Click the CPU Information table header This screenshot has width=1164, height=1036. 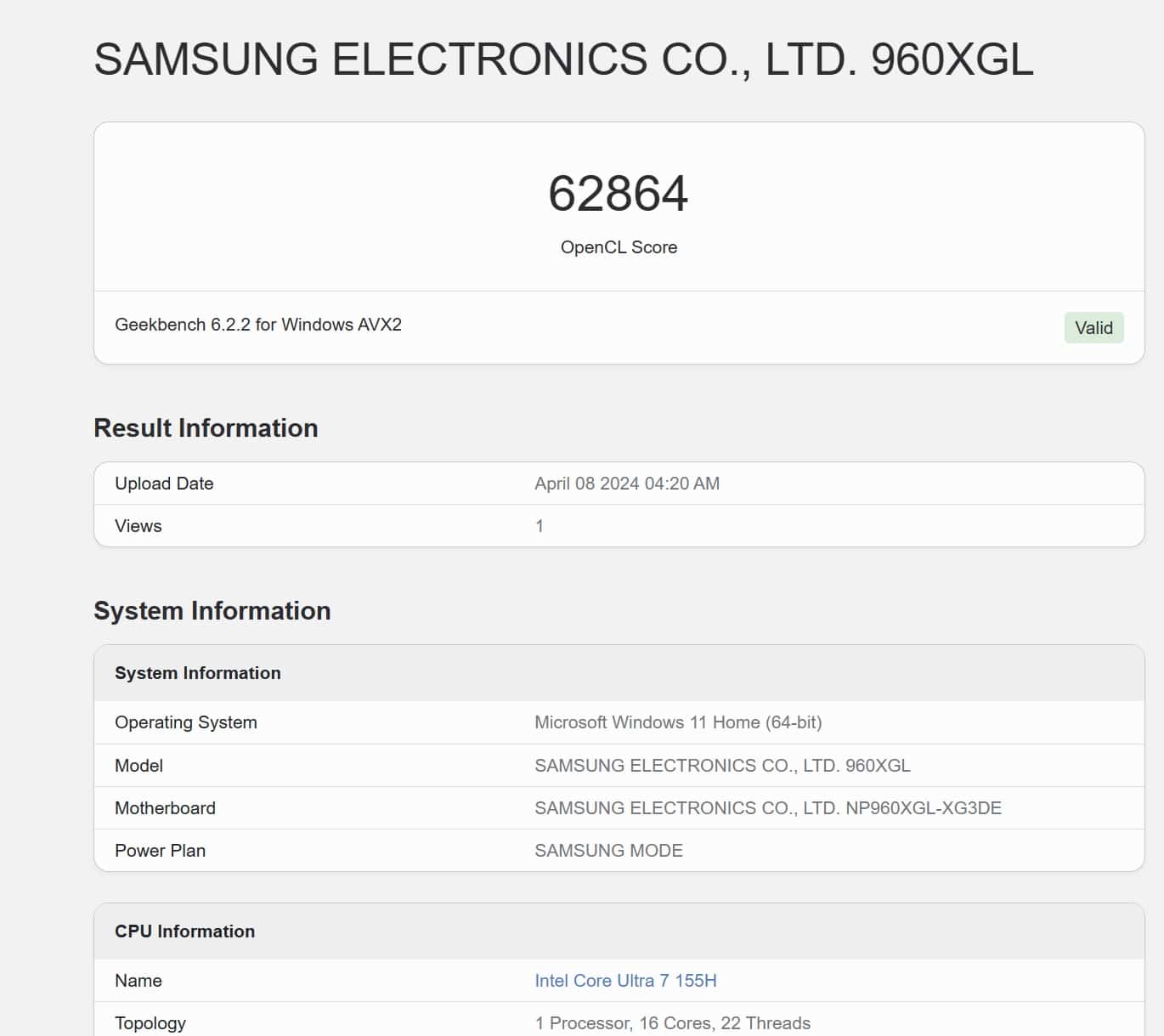[185, 931]
